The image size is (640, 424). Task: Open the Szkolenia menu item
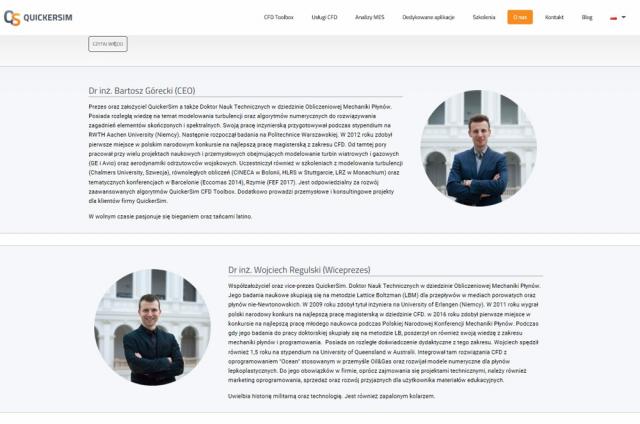coord(484,17)
